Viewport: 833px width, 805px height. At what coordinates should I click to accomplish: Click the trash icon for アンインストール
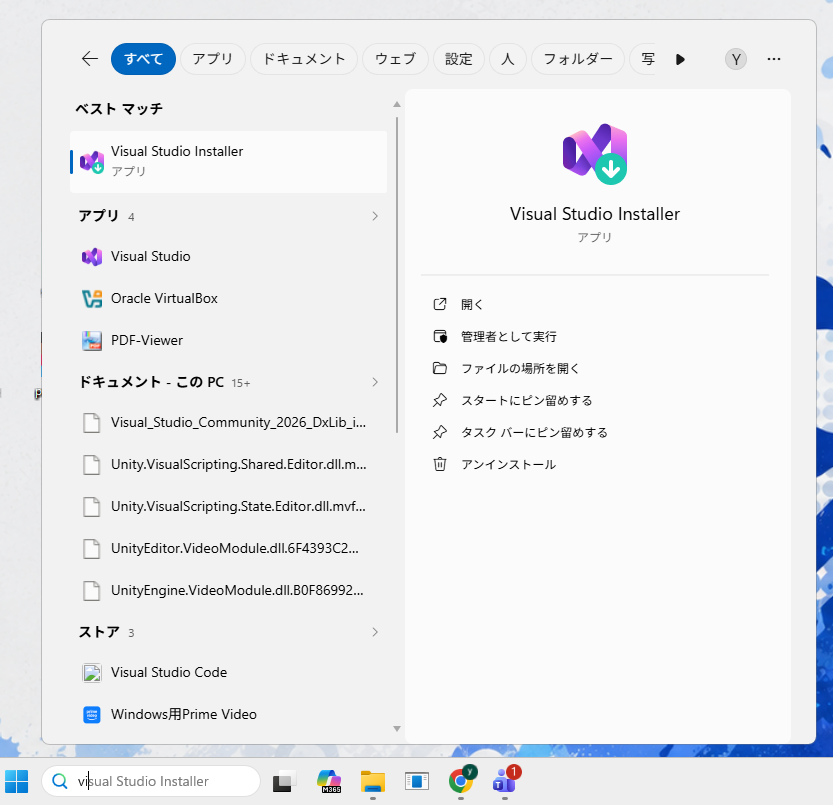(x=440, y=464)
